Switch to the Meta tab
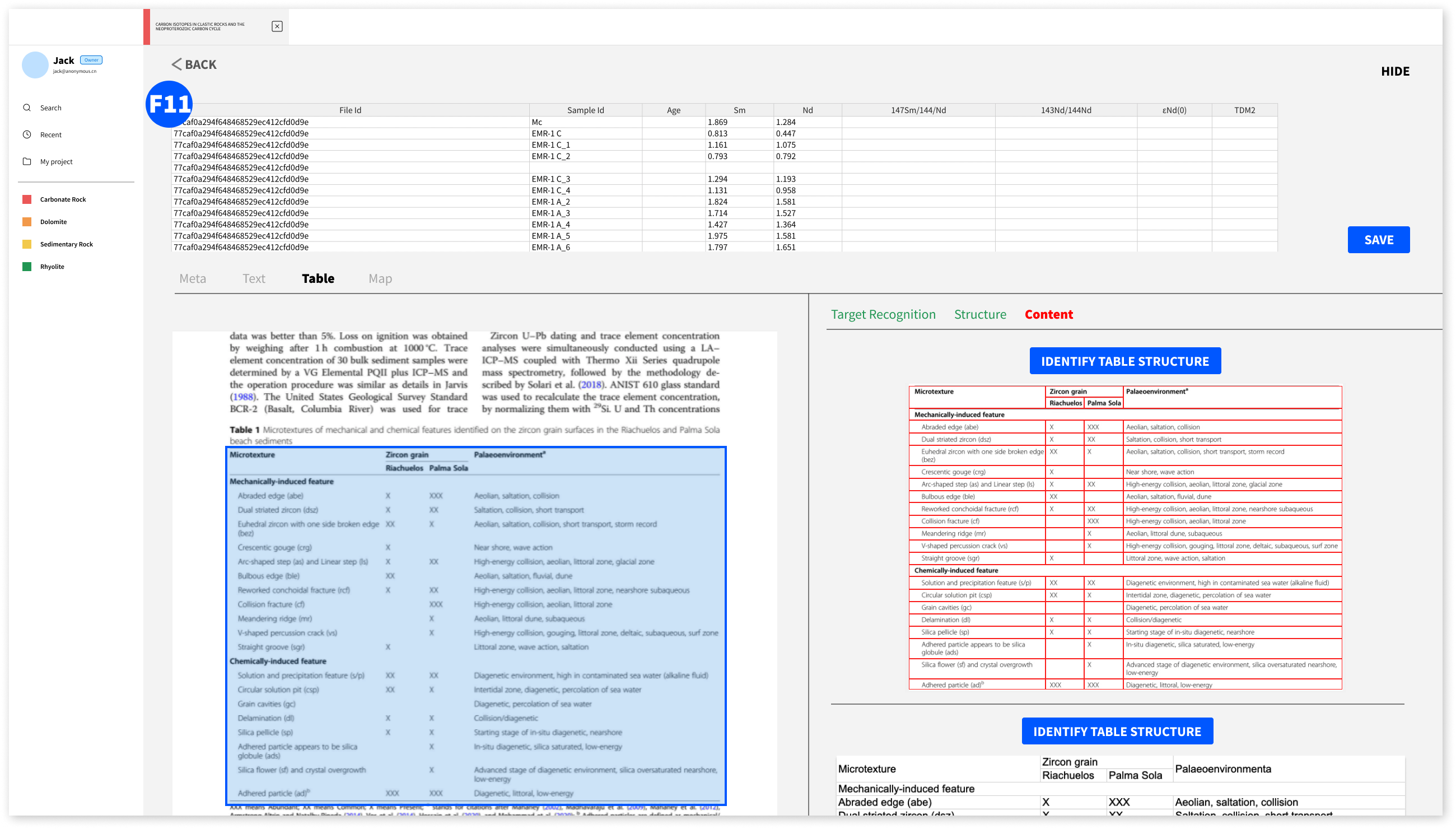 (193, 278)
